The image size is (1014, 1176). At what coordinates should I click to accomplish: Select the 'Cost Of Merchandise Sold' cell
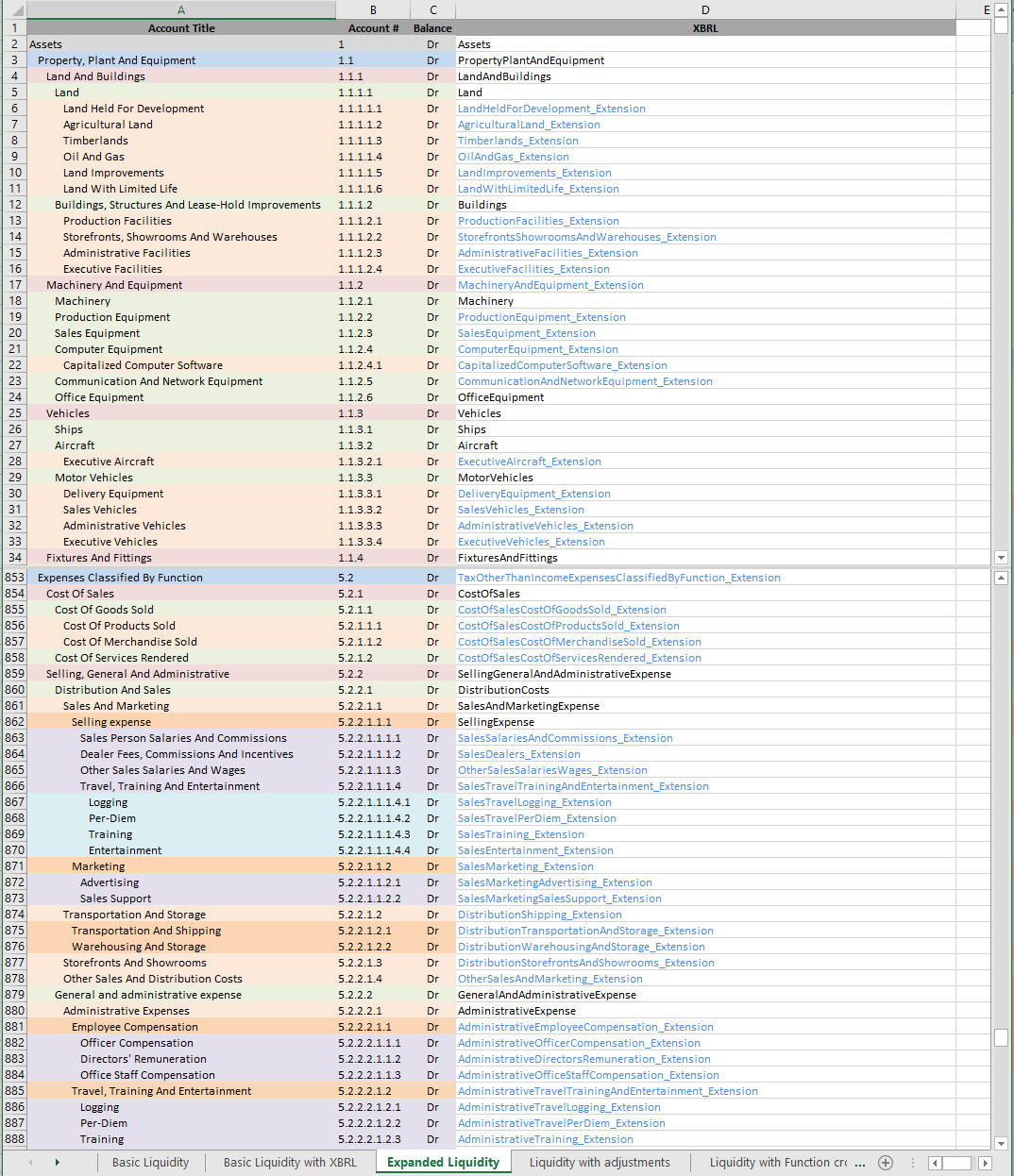tap(181, 642)
